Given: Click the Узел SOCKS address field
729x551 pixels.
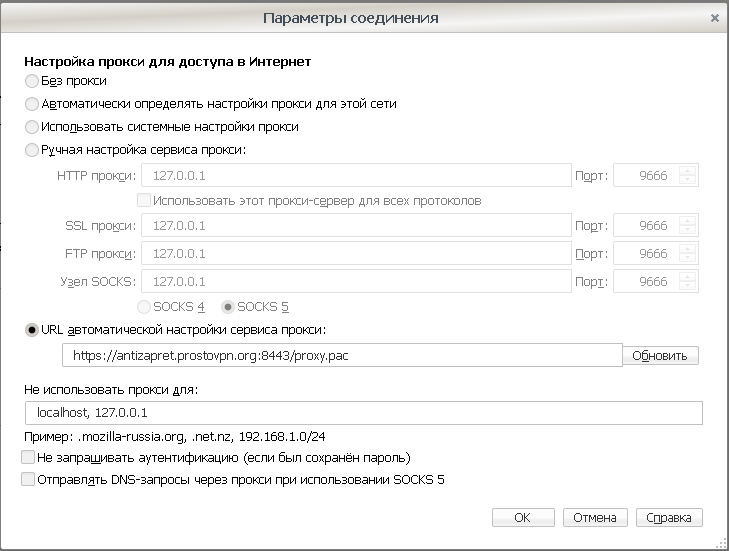Looking at the screenshot, I should tap(356, 281).
